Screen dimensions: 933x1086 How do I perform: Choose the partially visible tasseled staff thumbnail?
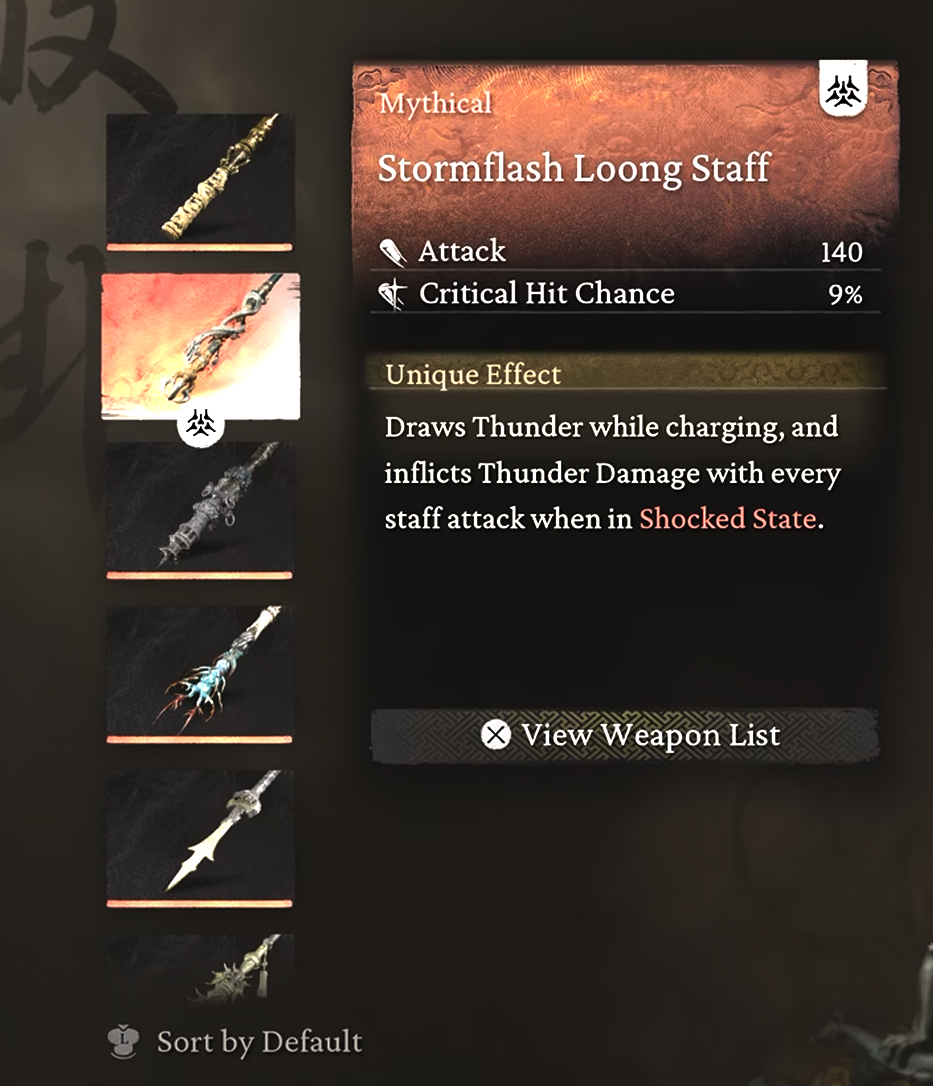[x=199, y=968]
